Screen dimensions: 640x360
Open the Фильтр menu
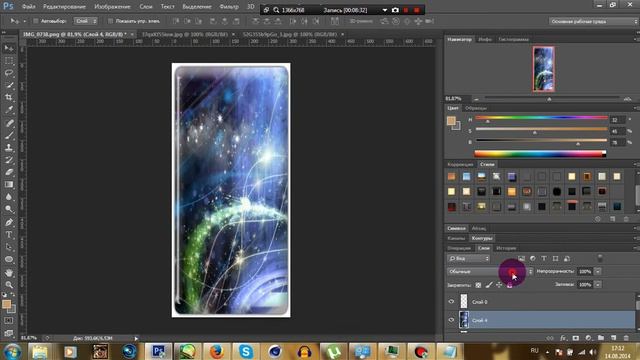[x=229, y=7]
